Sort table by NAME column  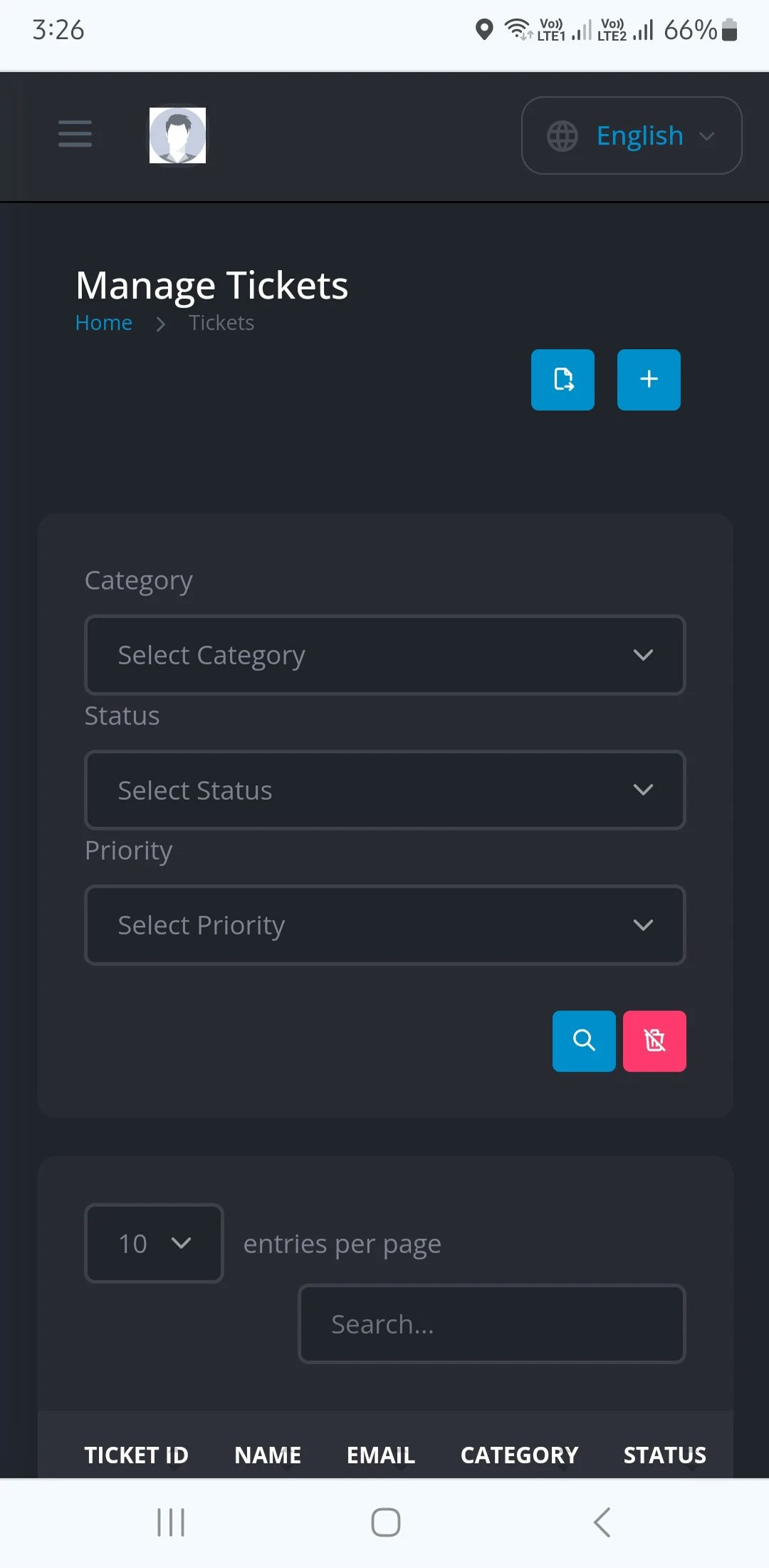[x=268, y=1455]
